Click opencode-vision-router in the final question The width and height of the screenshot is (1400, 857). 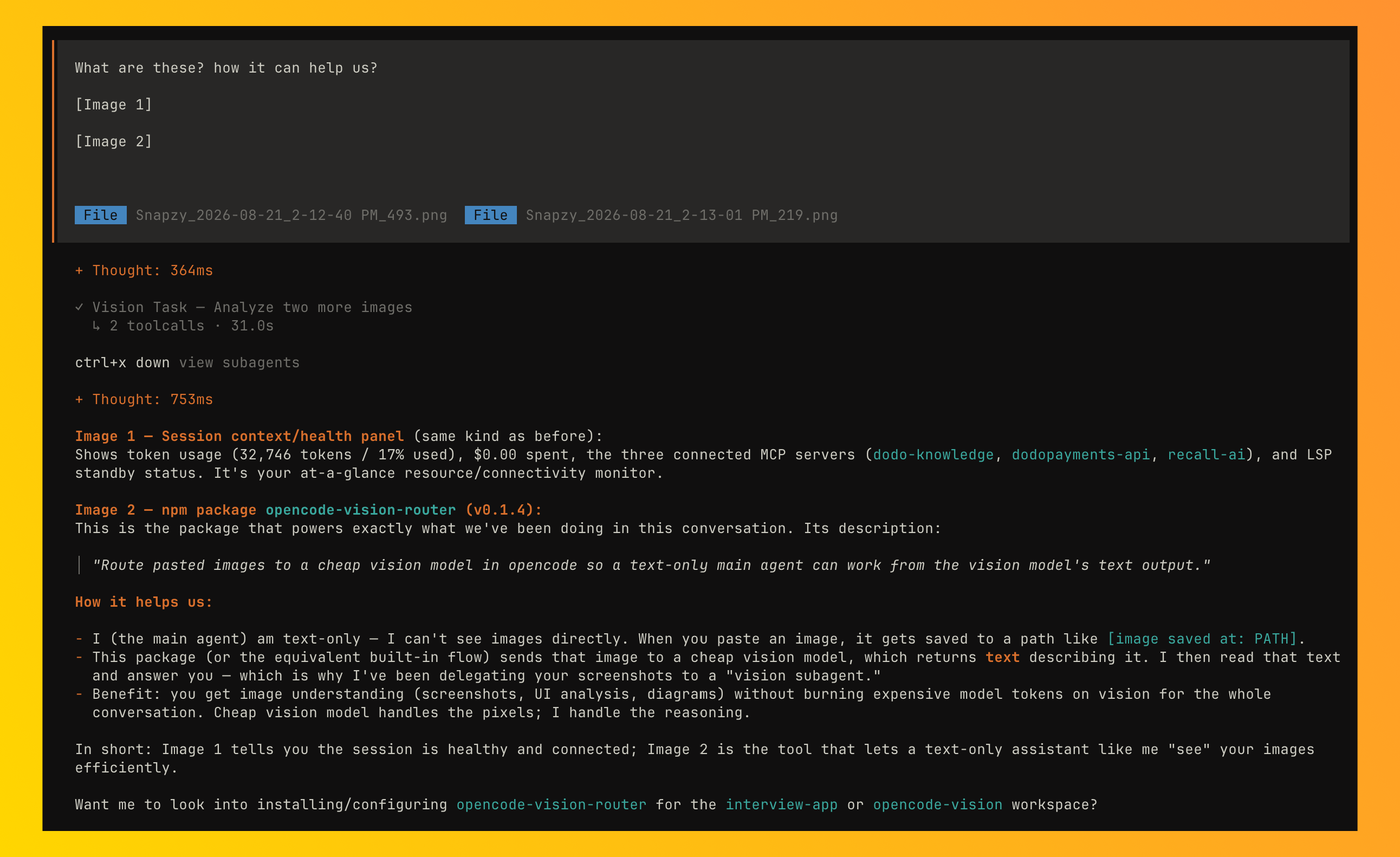coord(551,805)
